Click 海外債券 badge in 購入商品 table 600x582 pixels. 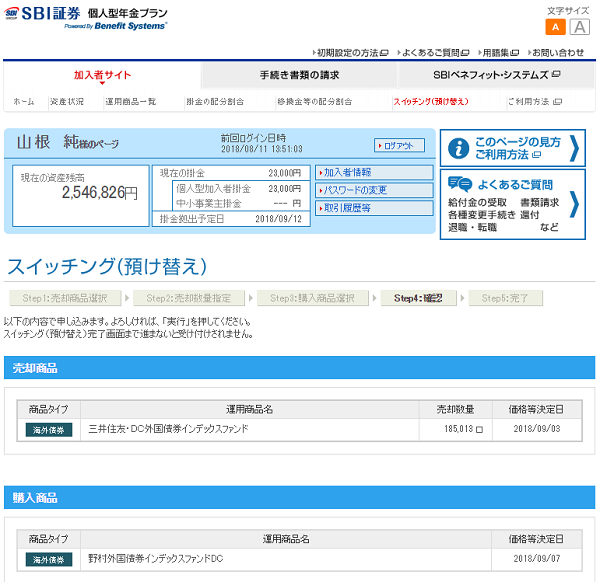click(x=49, y=560)
